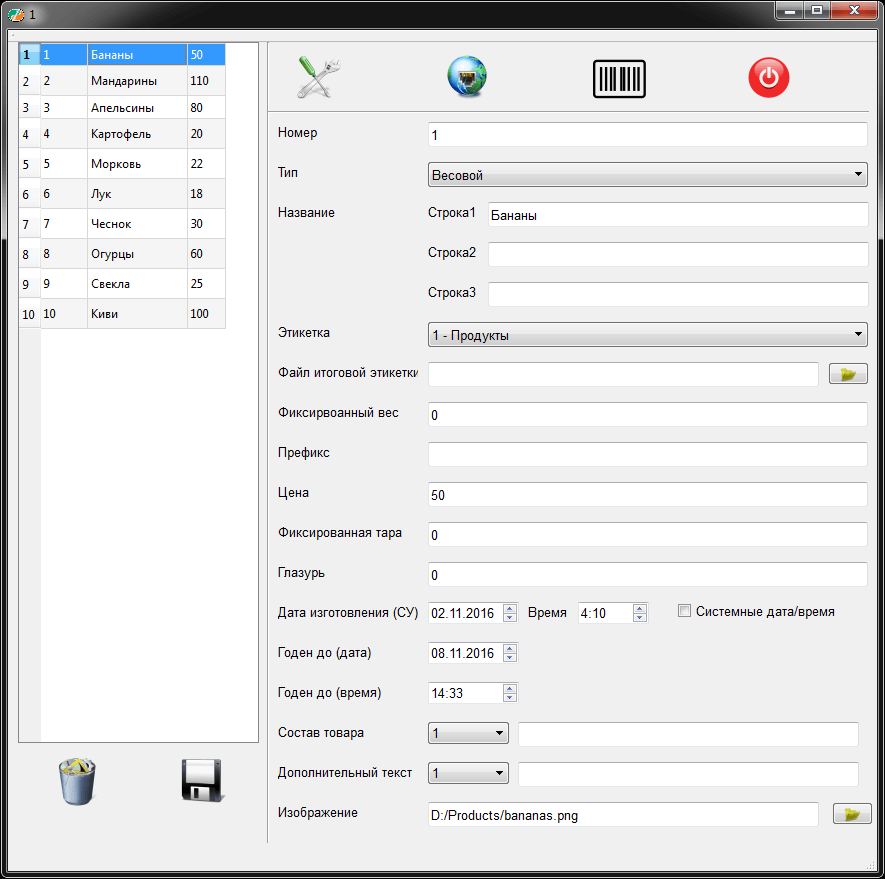This screenshot has height=879, width=885.
Task: Open settings with the wrench and screwdriver icon
Action: click(x=320, y=78)
